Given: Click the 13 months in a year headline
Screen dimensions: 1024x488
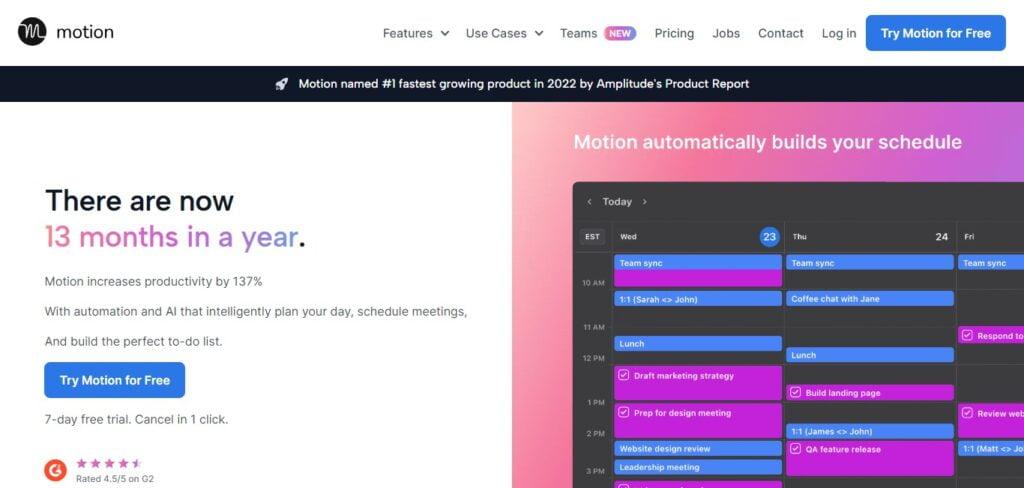Looking at the screenshot, I should pyautogui.click(x=175, y=237).
